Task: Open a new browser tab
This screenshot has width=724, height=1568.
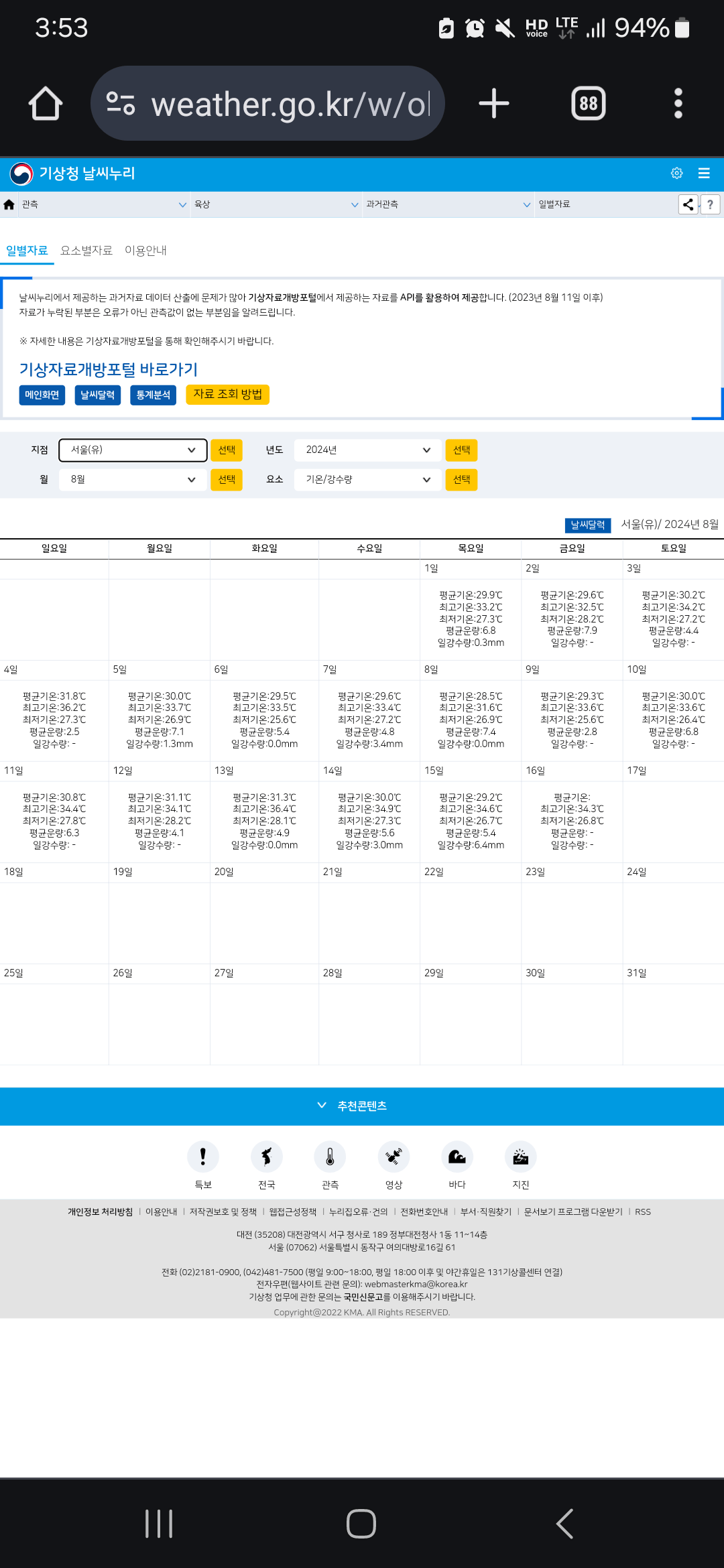Action: [494, 104]
